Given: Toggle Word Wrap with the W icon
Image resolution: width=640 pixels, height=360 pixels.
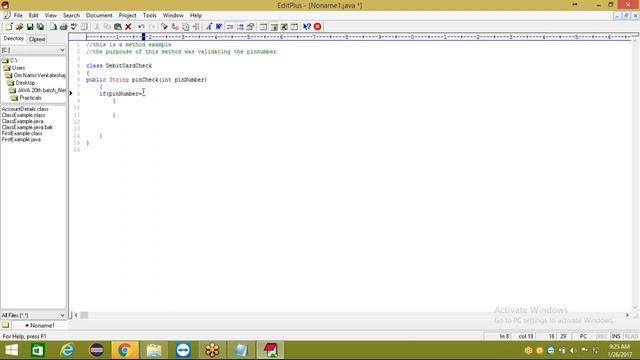Looking at the screenshot, I should pos(219,27).
